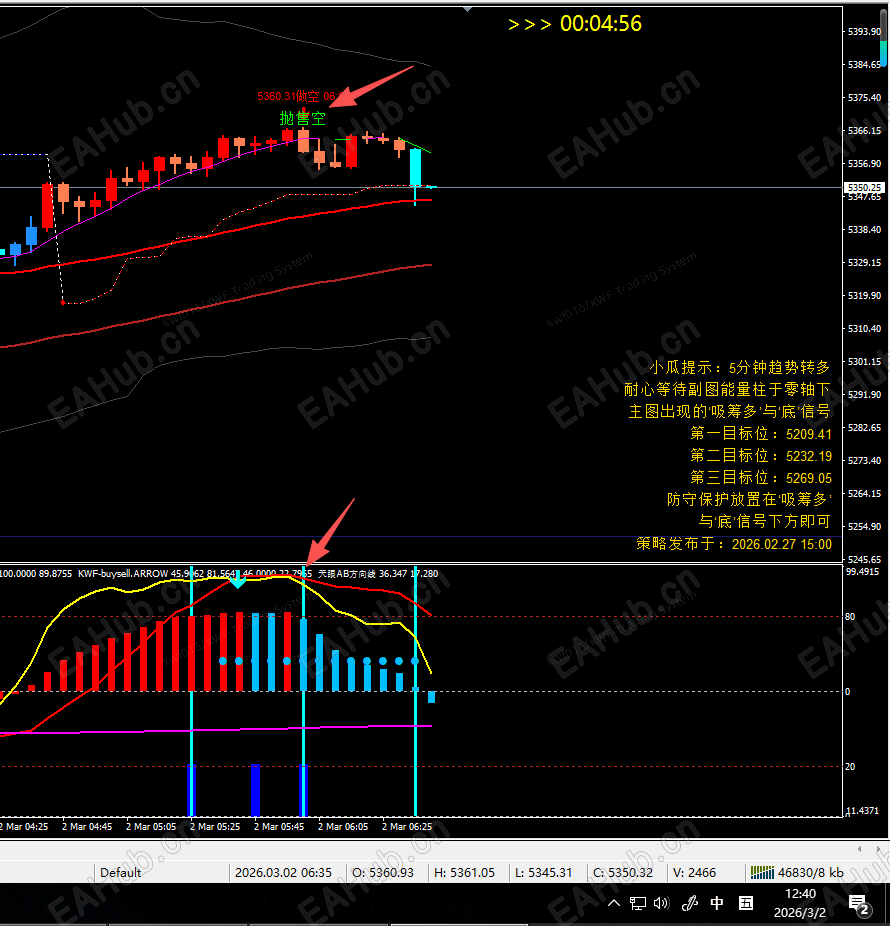Click the 天眼AB方向线 indicator label
The image size is (890, 926).
click(x=346, y=573)
